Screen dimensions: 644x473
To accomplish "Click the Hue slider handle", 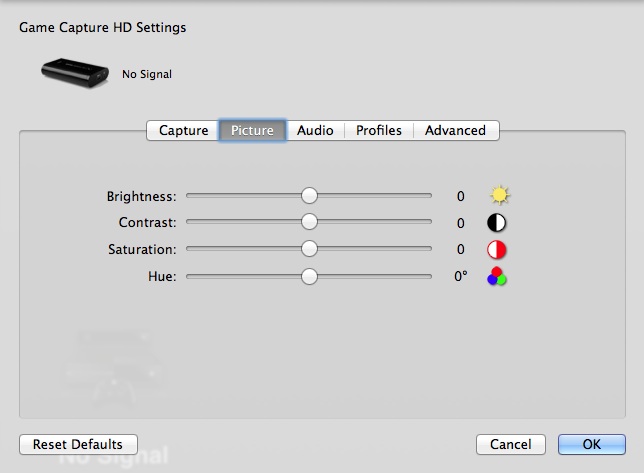I will tap(309, 276).
